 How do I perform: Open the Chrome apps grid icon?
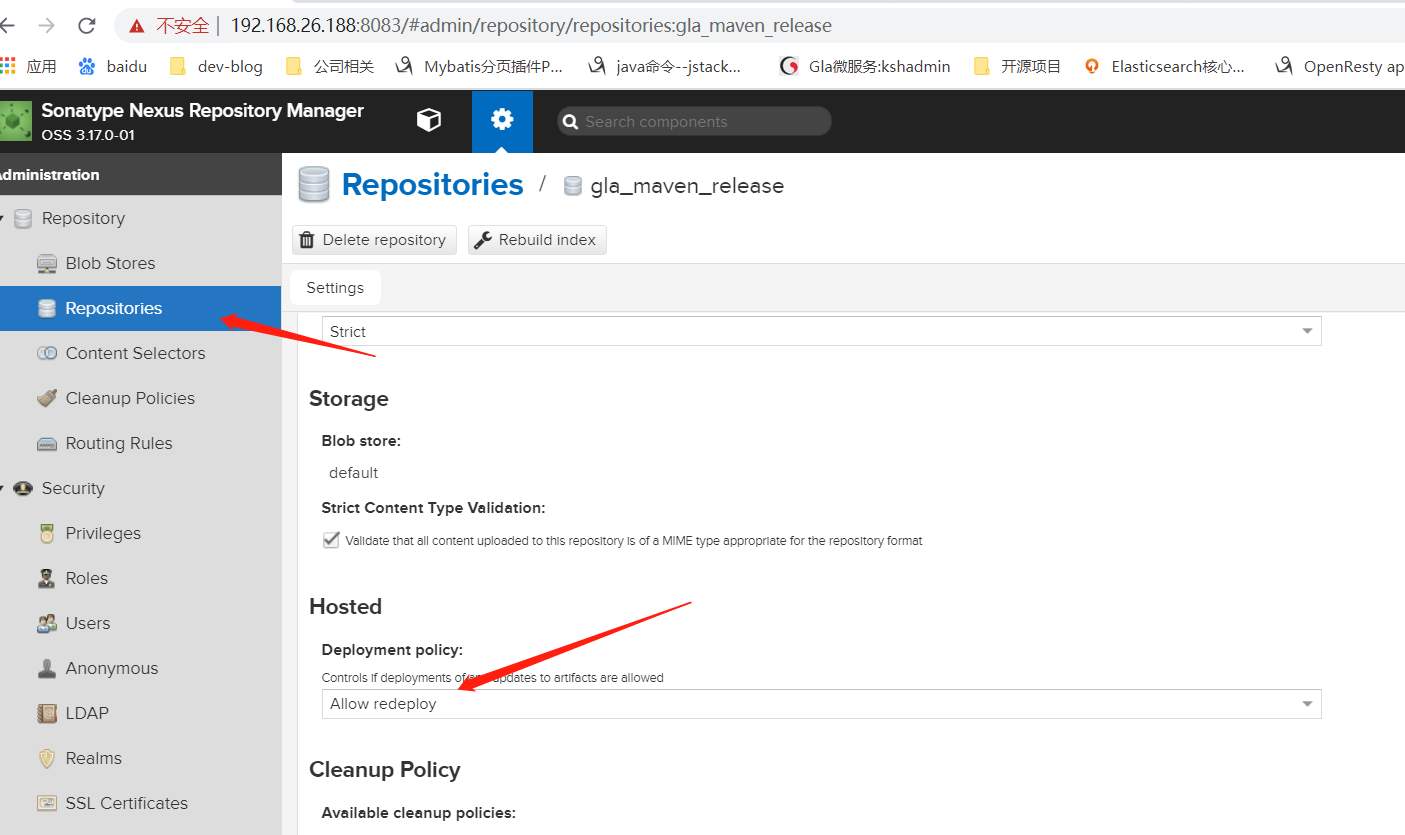(8, 66)
